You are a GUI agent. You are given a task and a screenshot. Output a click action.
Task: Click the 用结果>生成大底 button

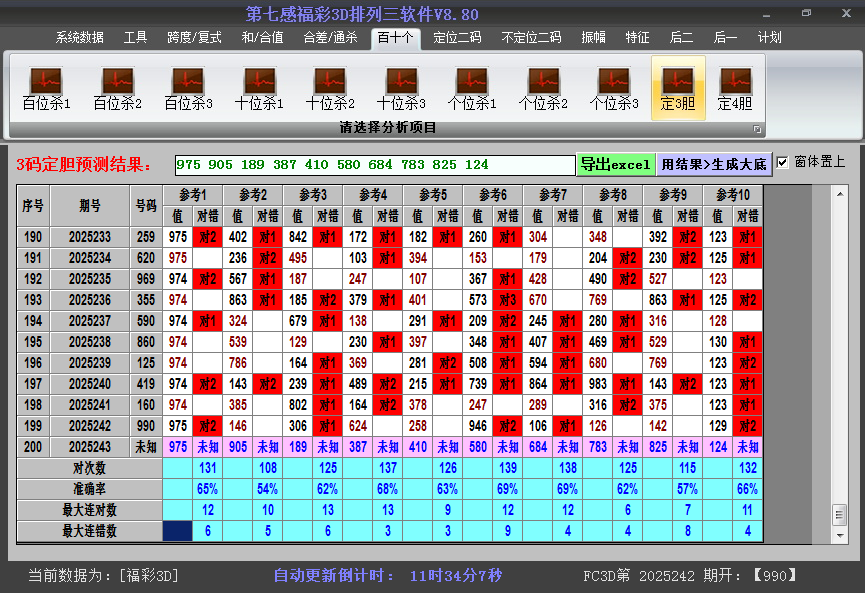tap(714, 164)
